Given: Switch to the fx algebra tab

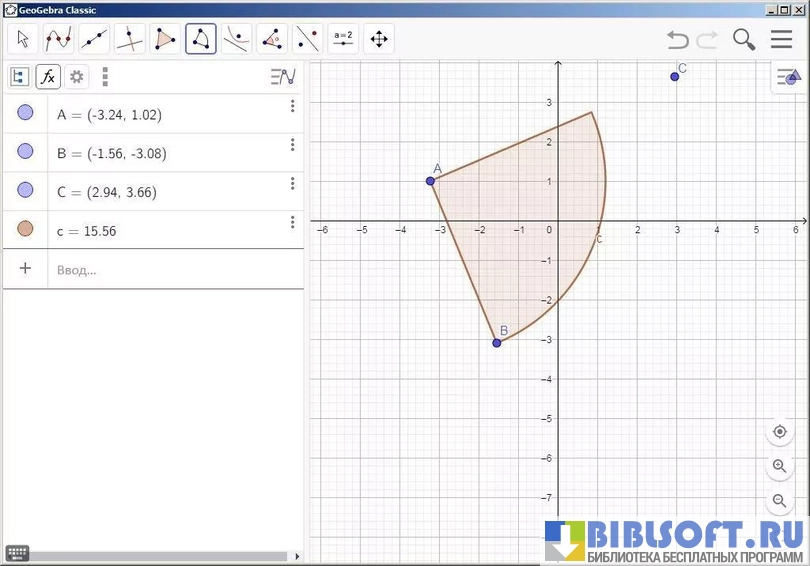Looking at the screenshot, I should tap(47, 77).
